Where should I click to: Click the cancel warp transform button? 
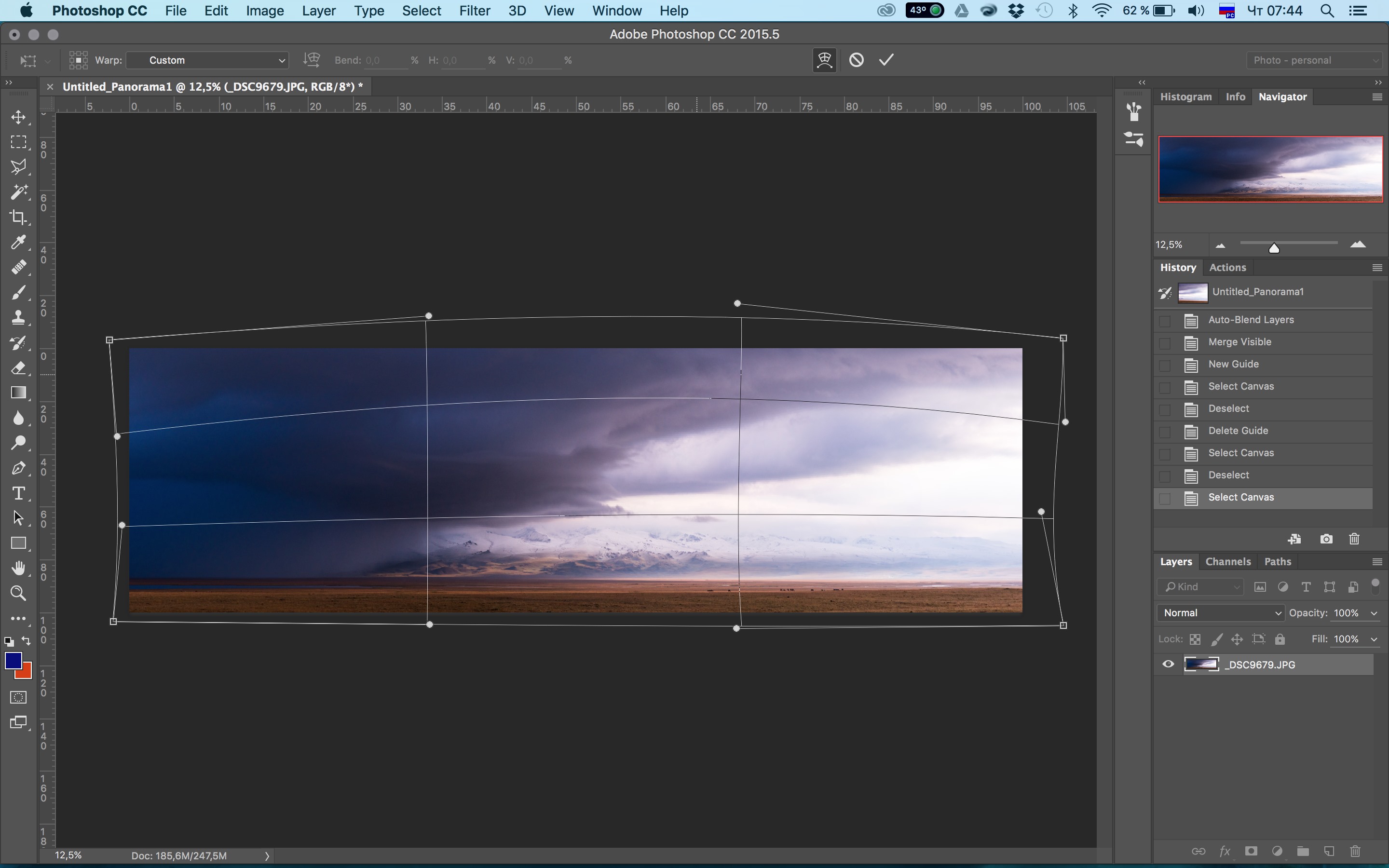tap(856, 60)
